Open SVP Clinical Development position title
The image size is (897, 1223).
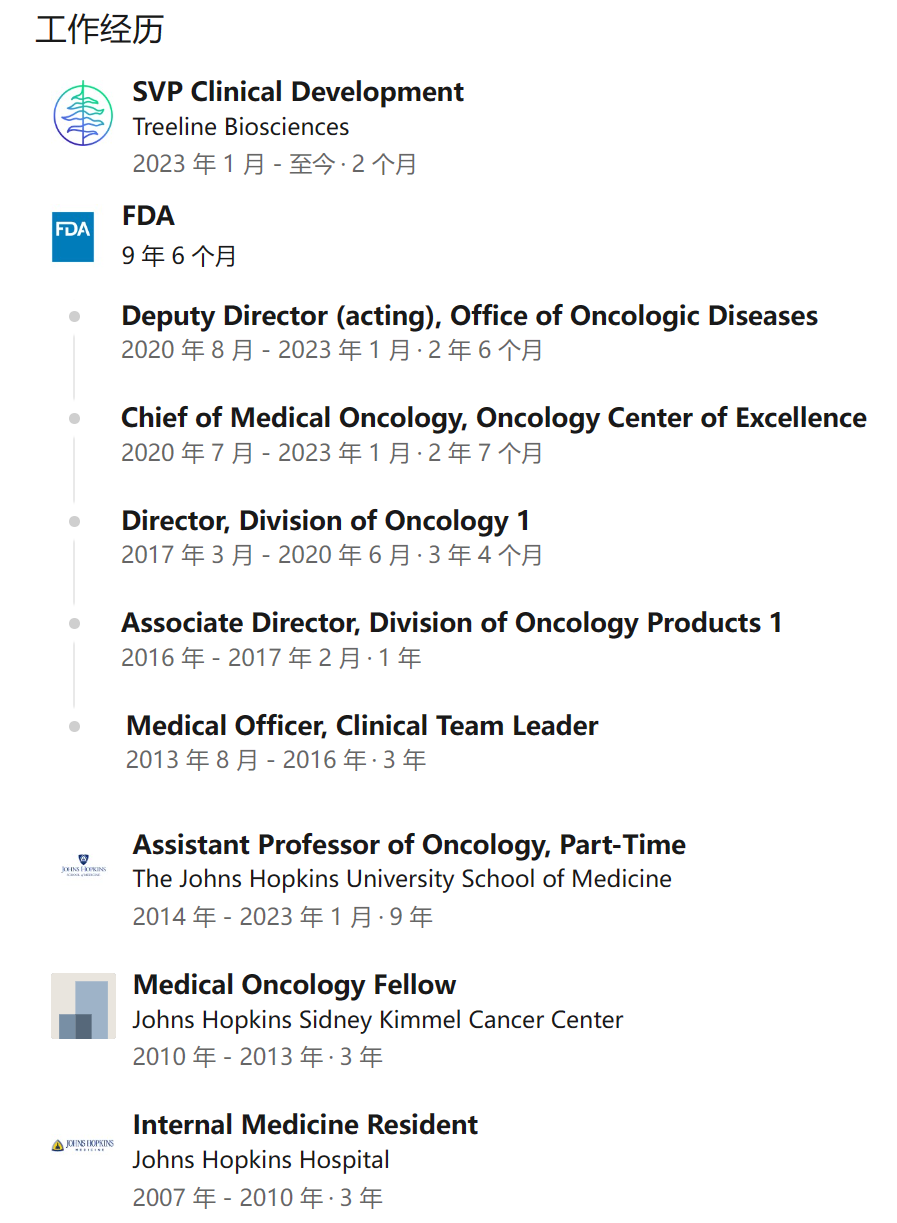click(298, 92)
